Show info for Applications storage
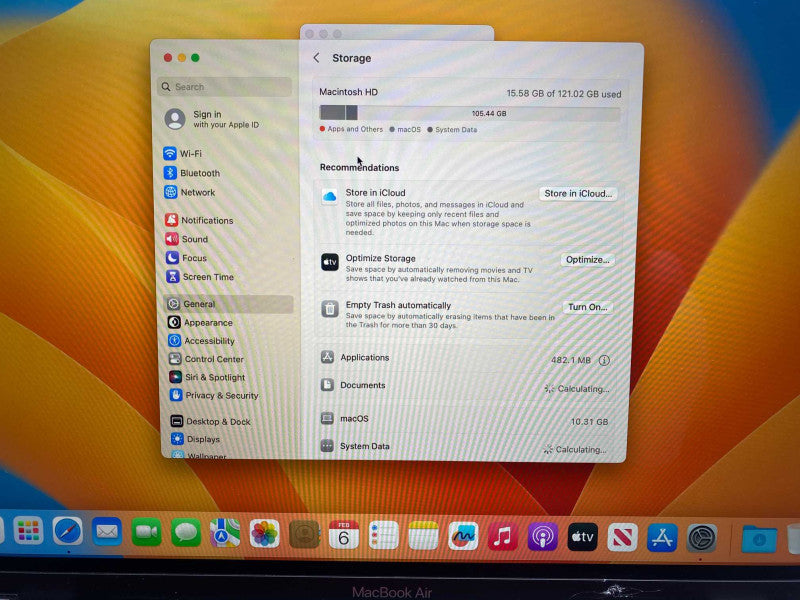Viewport: 800px width, 600px height. (604, 360)
